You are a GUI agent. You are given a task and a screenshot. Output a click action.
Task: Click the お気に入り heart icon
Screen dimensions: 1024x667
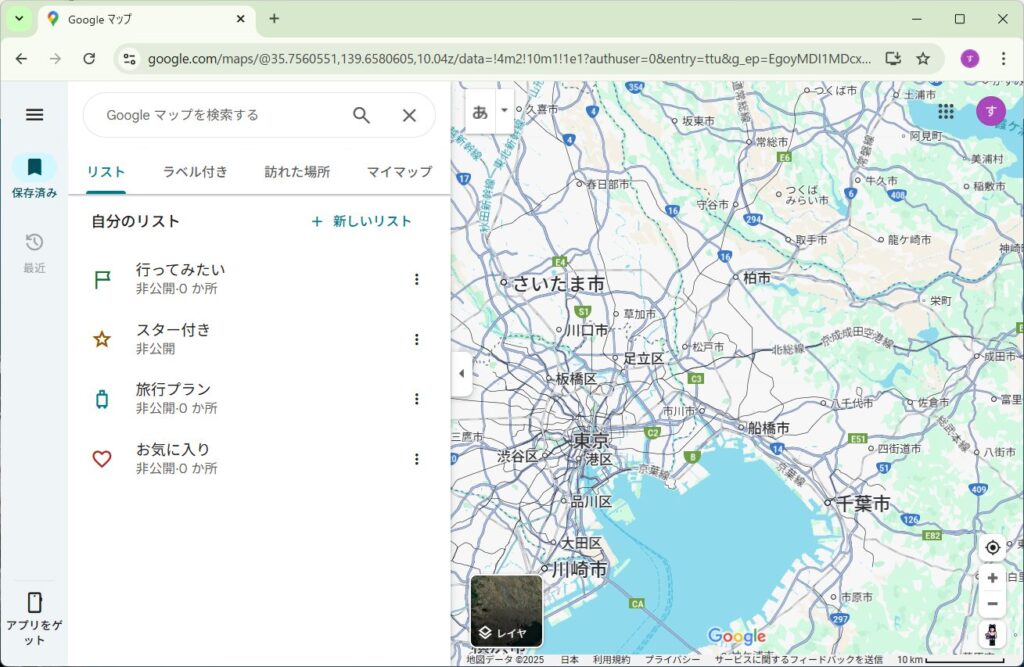pos(102,459)
